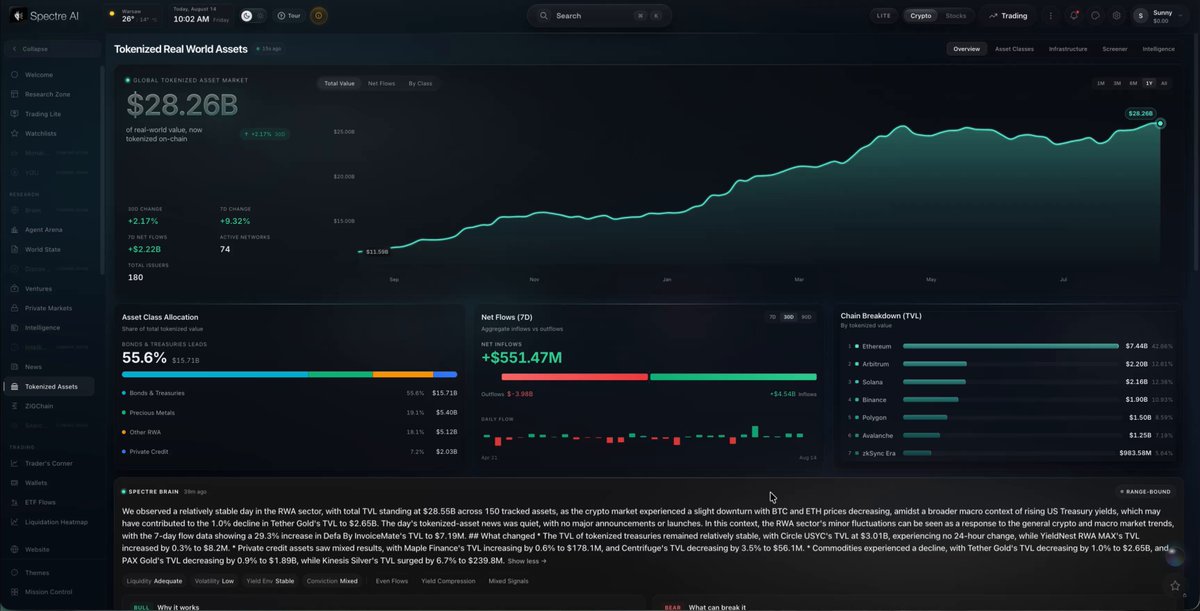Image resolution: width=1200 pixels, height=611 pixels.
Task: Click the orange info circle icon
Action: (318, 16)
